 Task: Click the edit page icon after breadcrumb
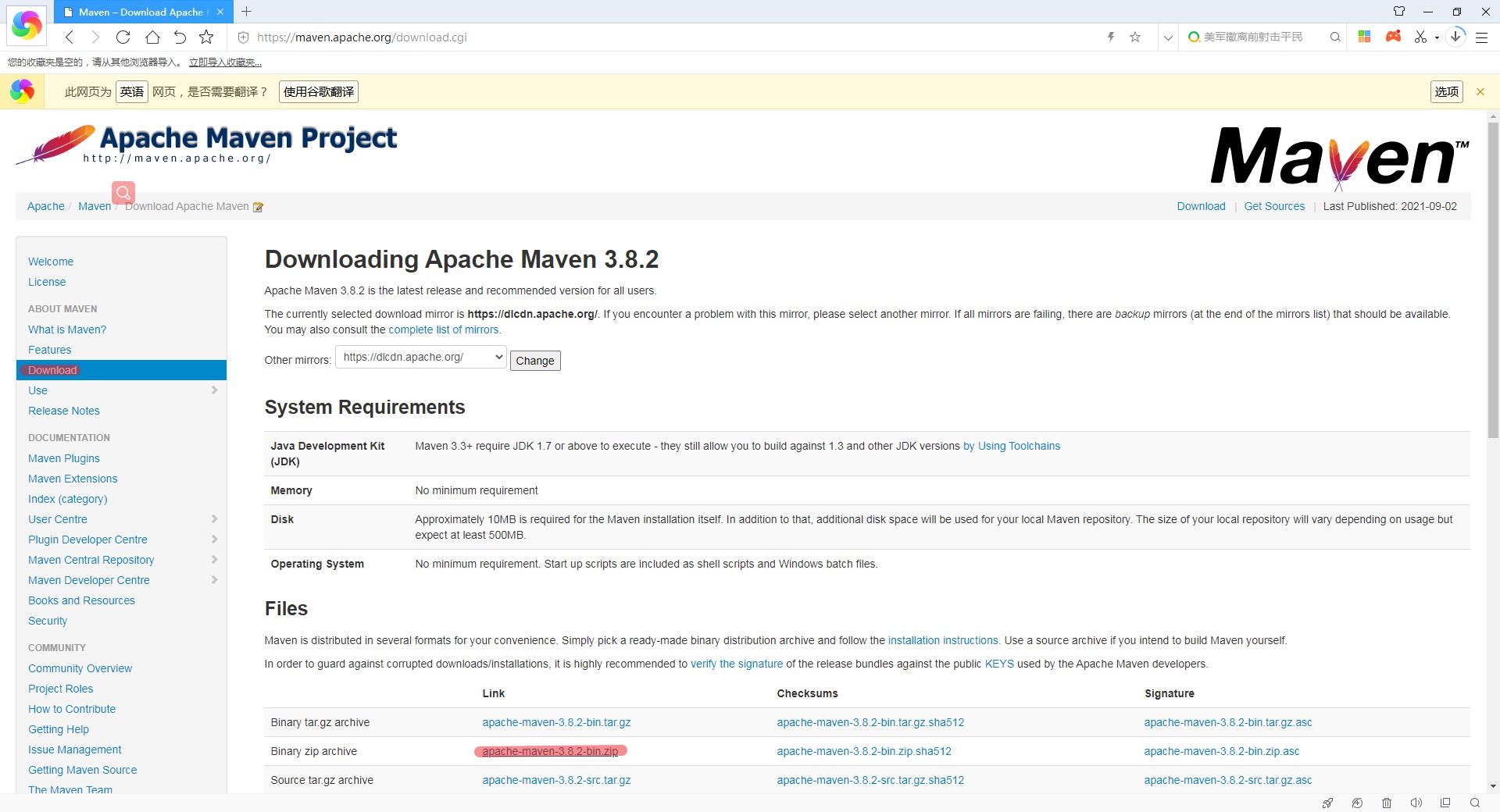[258, 207]
